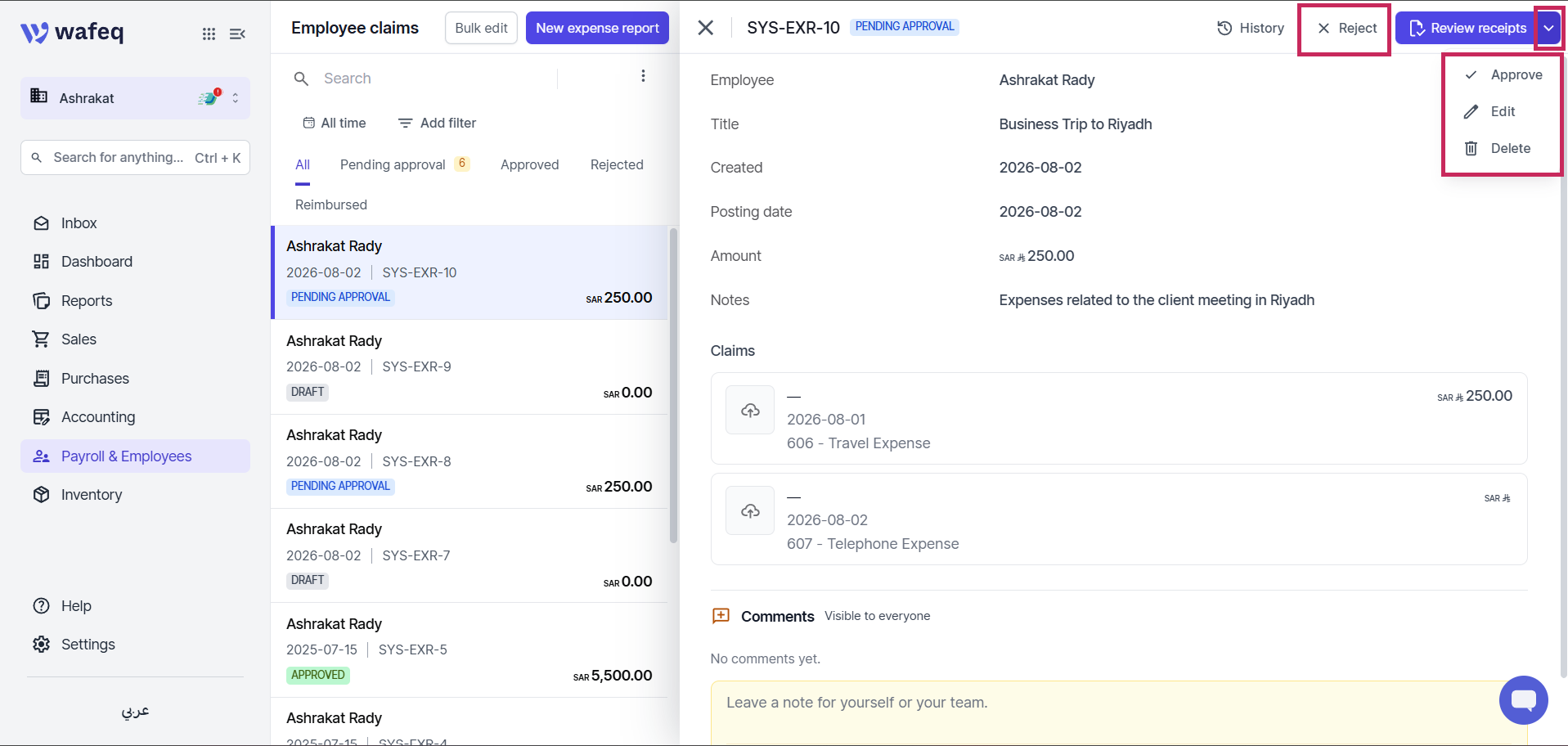Click the Sales cart icon
The width and height of the screenshot is (1568, 746).
pyautogui.click(x=41, y=339)
